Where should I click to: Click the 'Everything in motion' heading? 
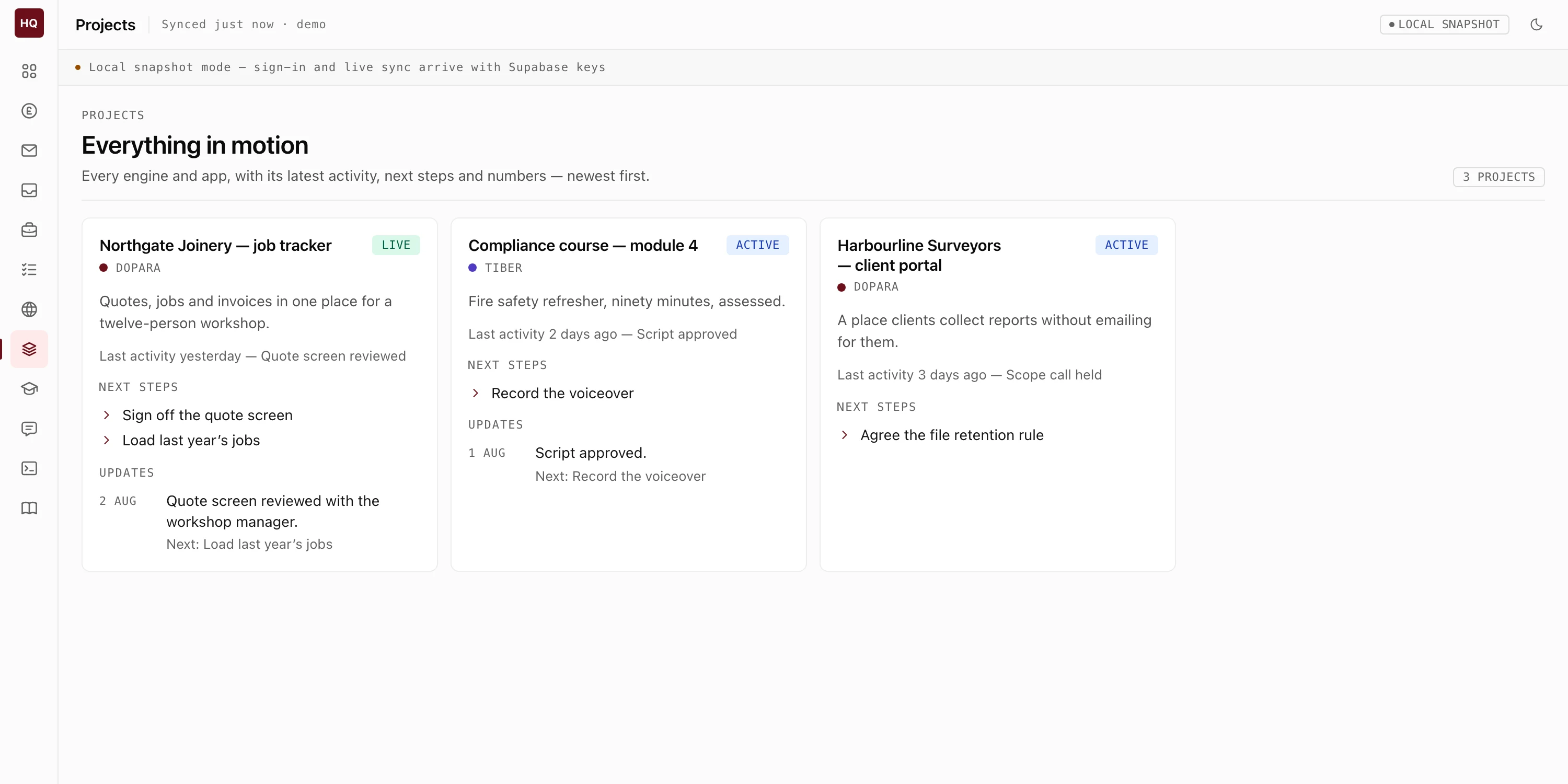195,145
